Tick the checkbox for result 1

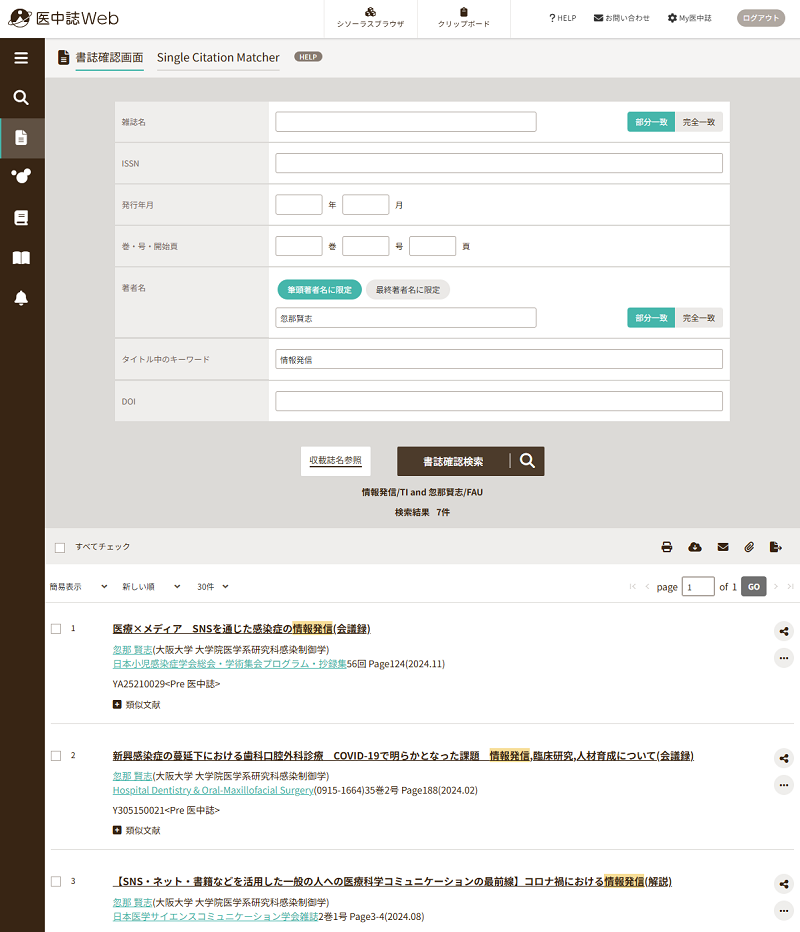pos(56,629)
